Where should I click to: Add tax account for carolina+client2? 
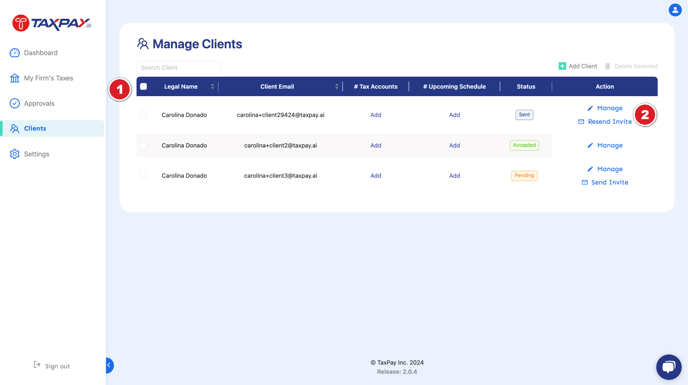click(x=376, y=145)
